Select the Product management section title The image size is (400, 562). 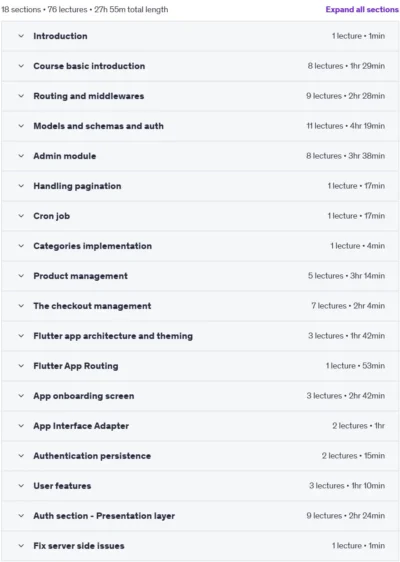coord(80,276)
